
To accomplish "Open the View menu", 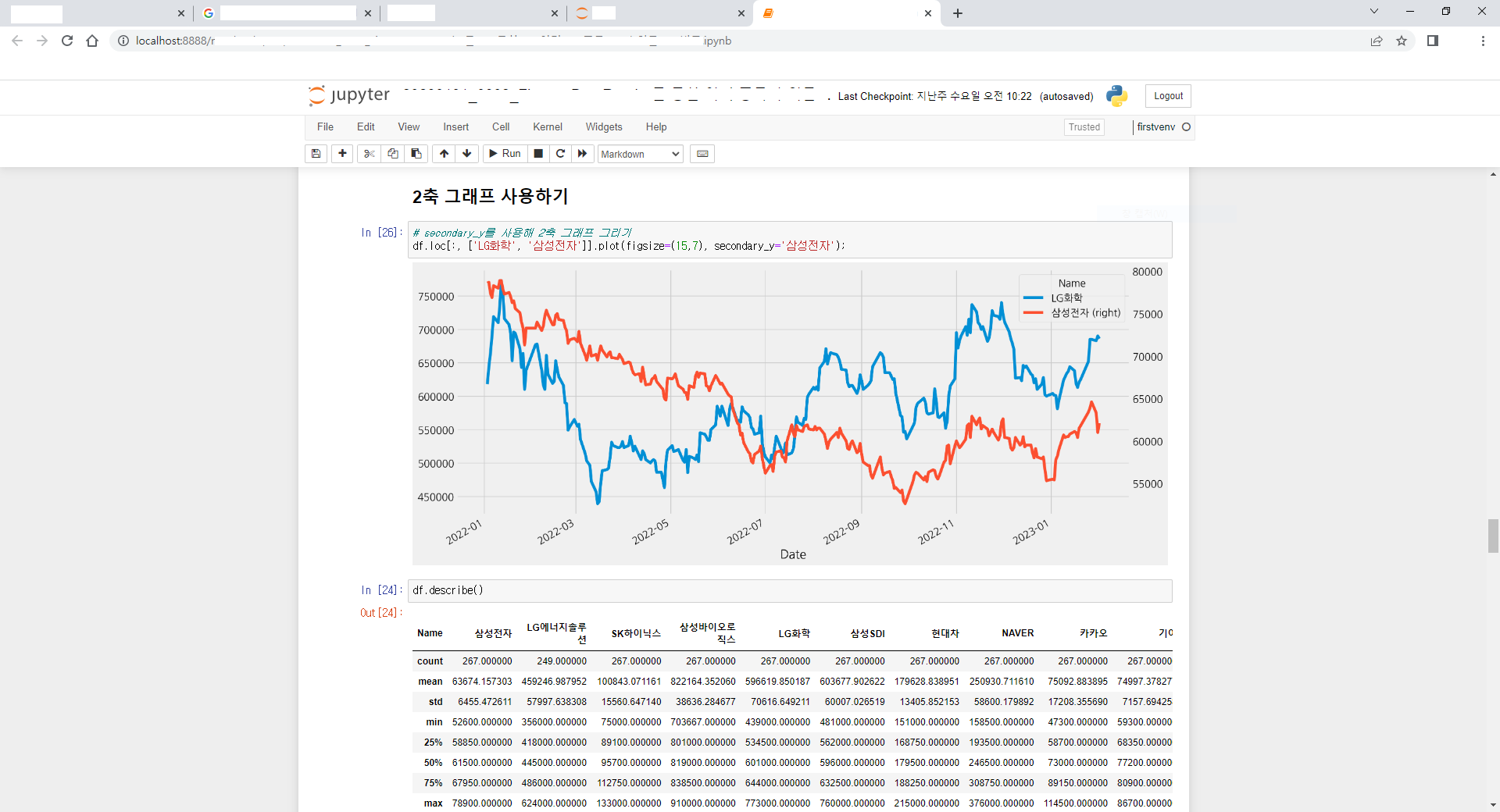I will [x=409, y=126].
